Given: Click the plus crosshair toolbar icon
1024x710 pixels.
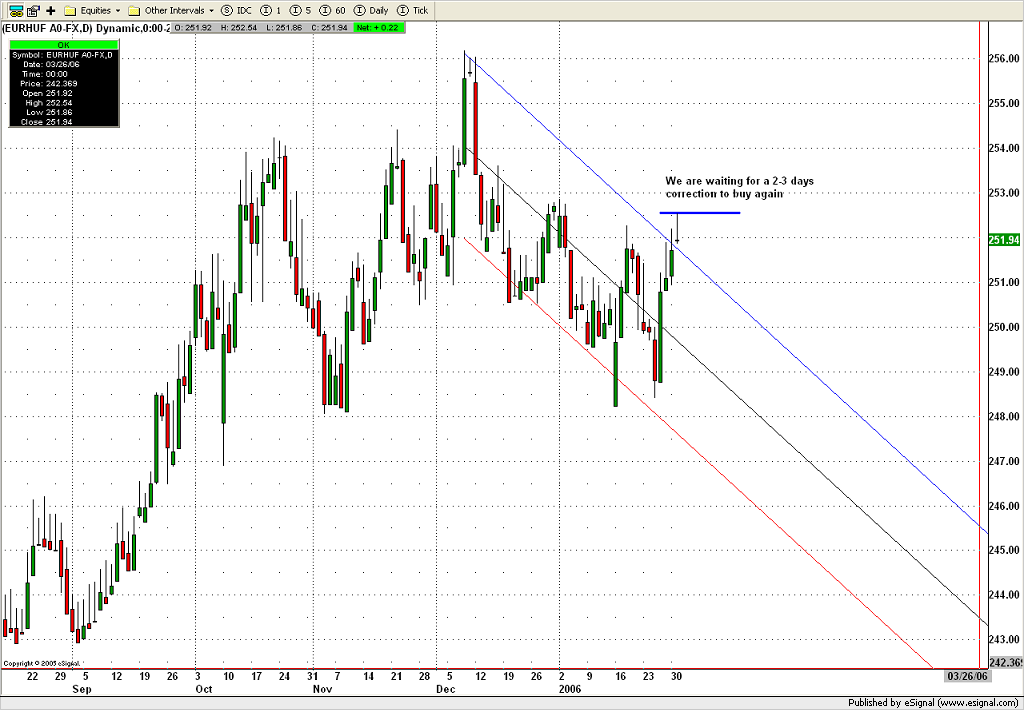Looking at the screenshot, I should click(x=50, y=10).
